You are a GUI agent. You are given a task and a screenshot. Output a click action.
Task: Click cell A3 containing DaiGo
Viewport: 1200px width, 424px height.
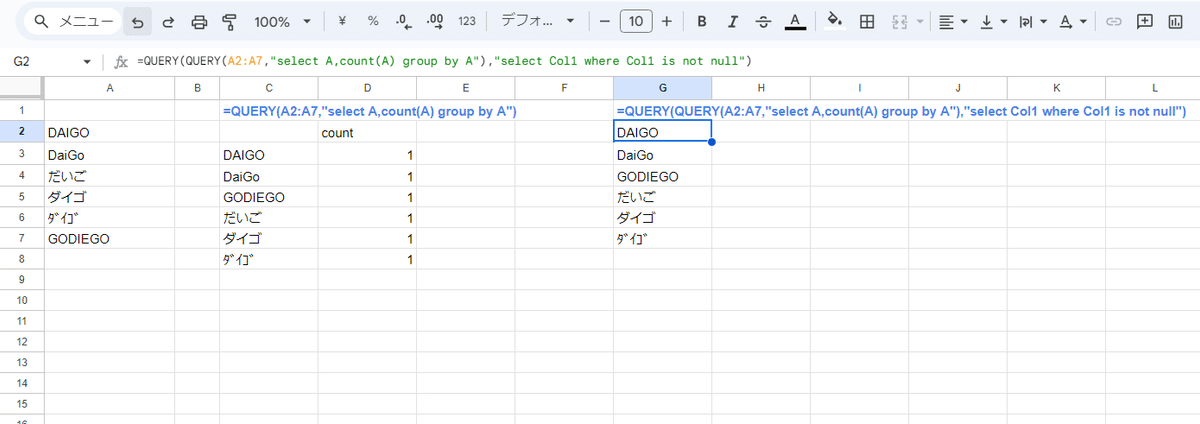tap(108, 154)
